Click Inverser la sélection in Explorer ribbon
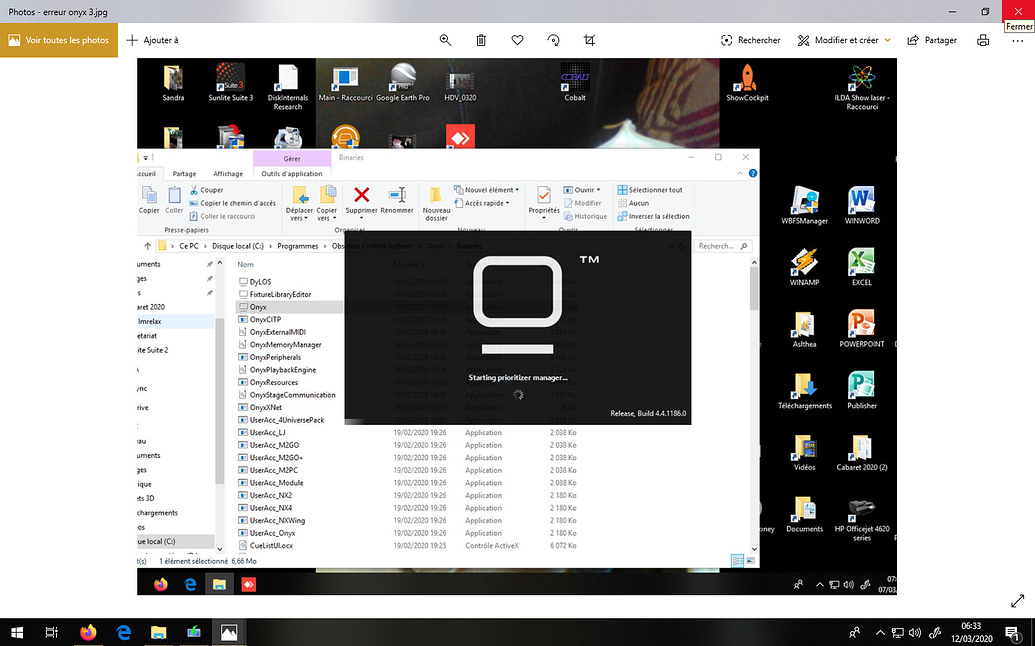Image resolution: width=1035 pixels, height=646 pixels. 653,216
